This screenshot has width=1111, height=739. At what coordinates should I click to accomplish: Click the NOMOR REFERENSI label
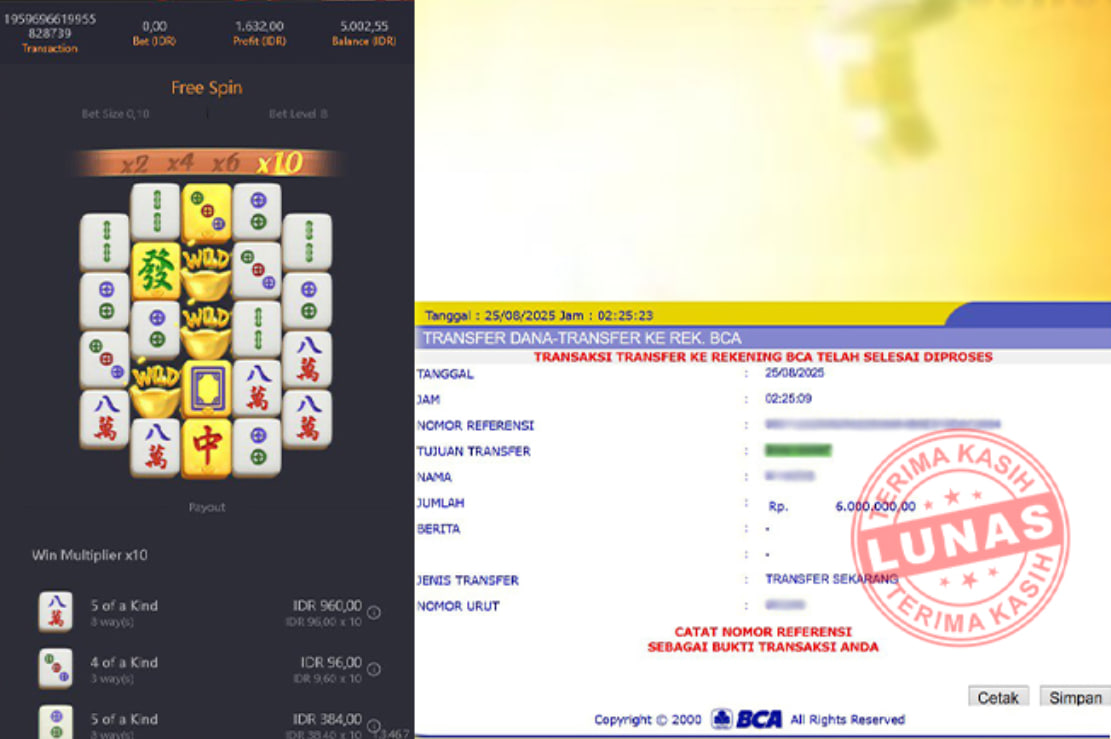(475, 425)
